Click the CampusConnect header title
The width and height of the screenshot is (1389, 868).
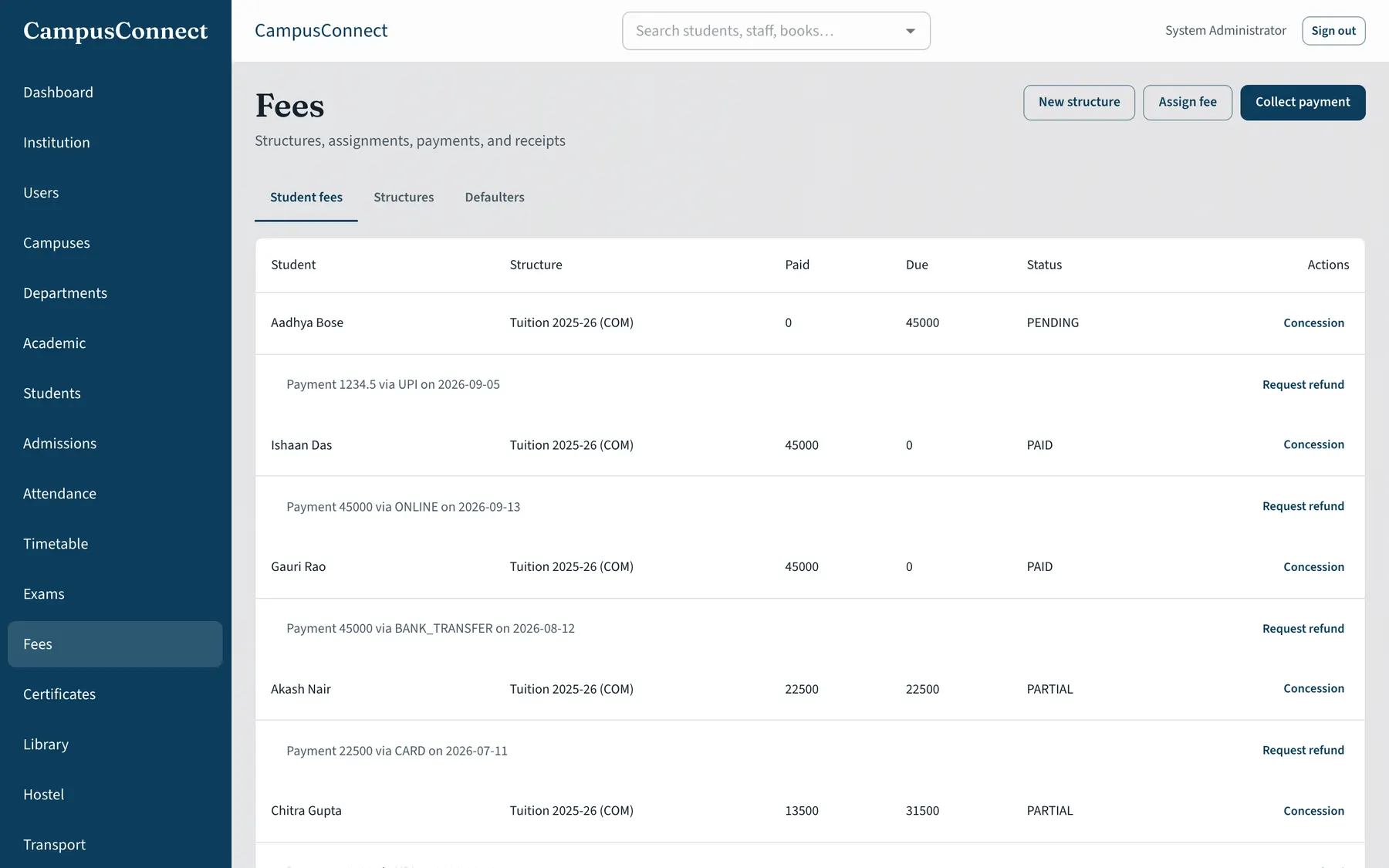[x=321, y=31]
